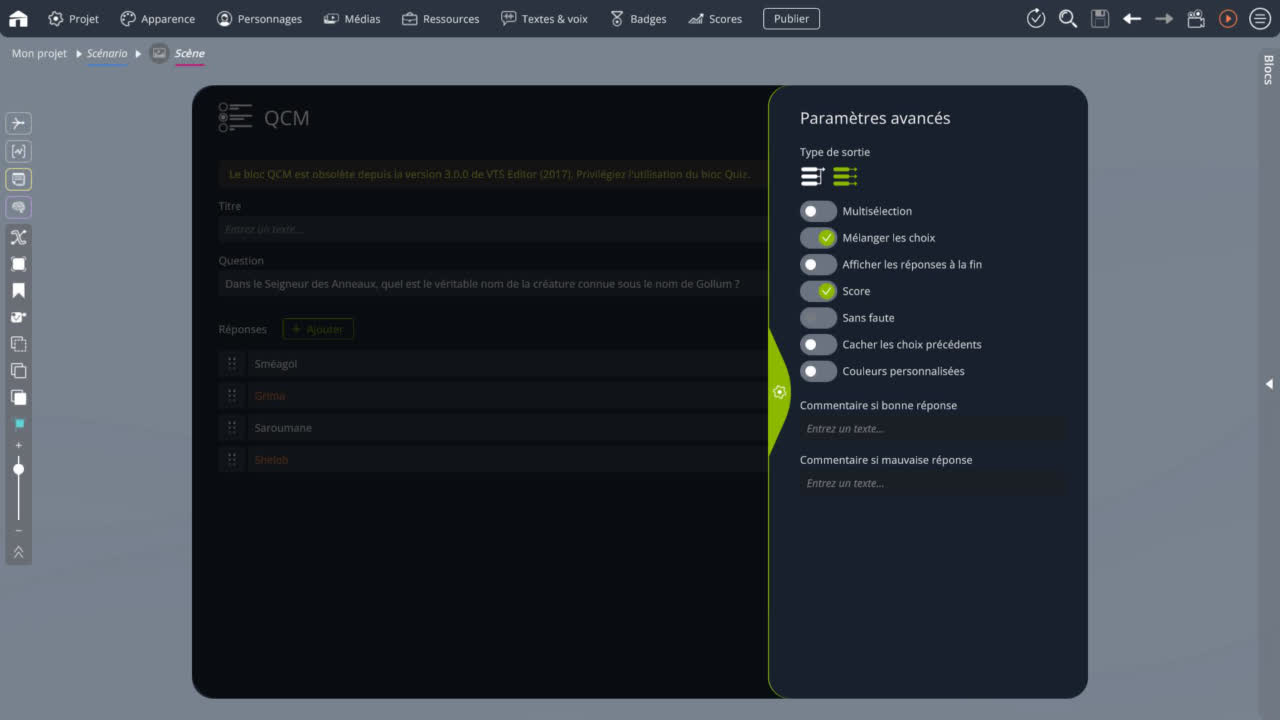Click the drag handle beside Sméagol

tap(231, 364)
